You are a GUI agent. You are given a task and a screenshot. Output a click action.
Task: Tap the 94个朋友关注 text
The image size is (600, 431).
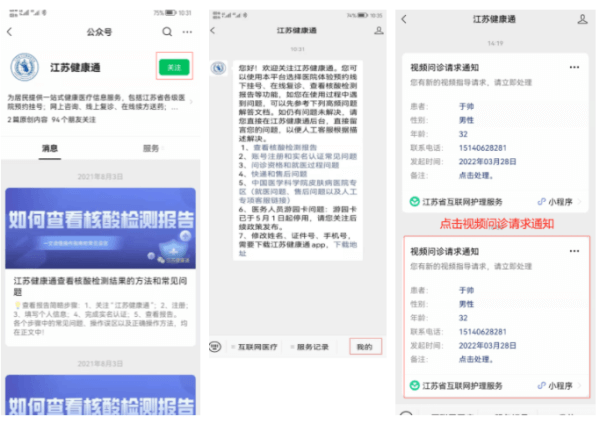74,120
